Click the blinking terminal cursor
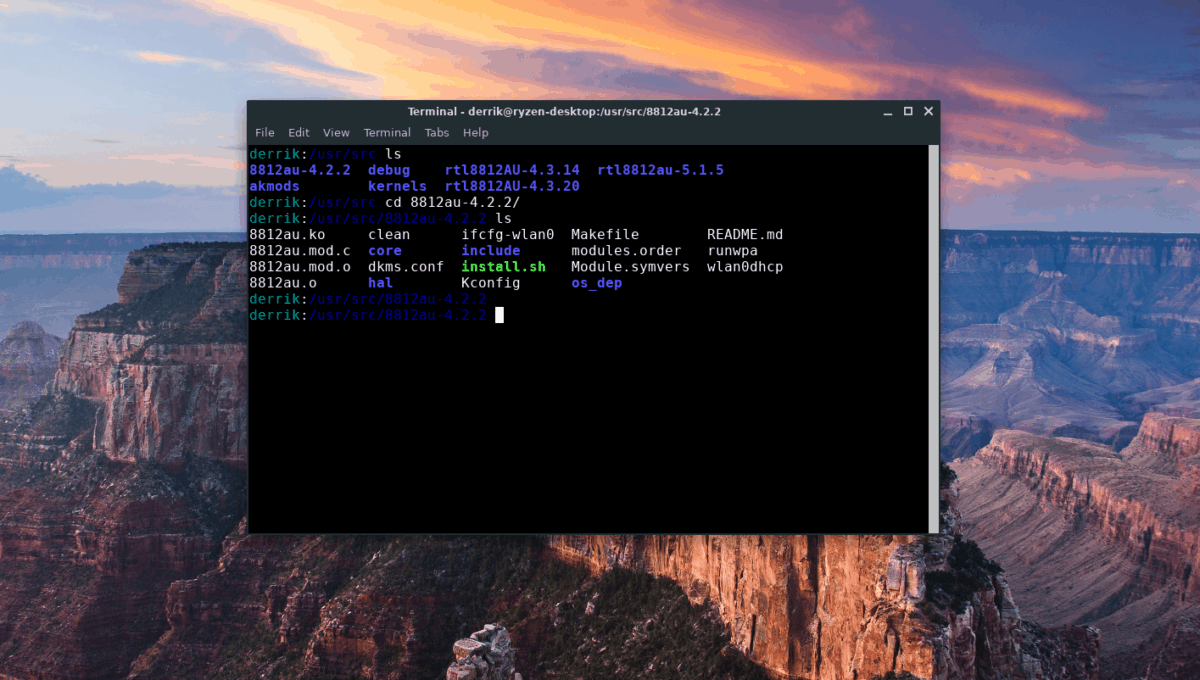The height and width of the screenshot is (680, 1200). coord(497,315)
